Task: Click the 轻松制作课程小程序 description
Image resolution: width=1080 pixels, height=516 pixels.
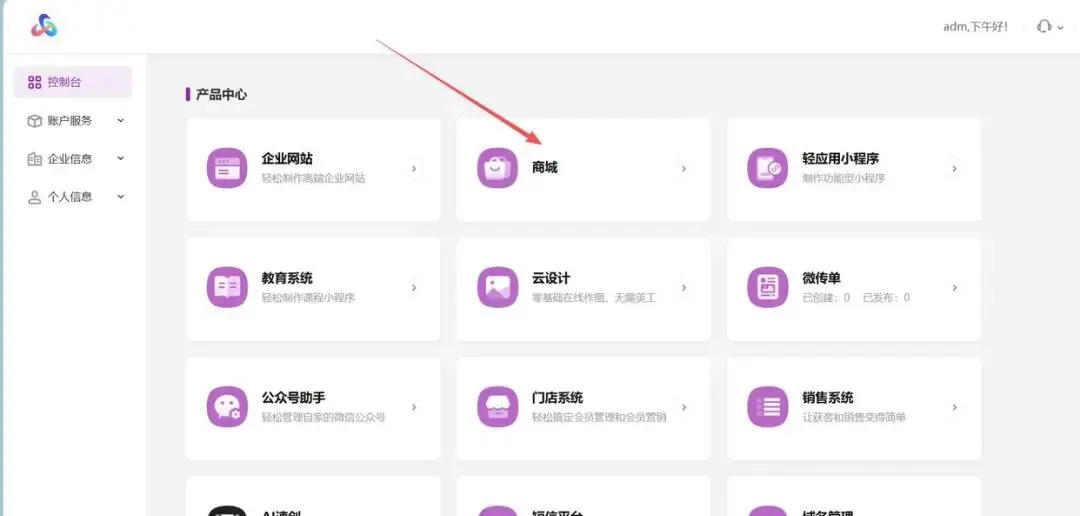Action: pyautogui.click(x=309, y=298)
